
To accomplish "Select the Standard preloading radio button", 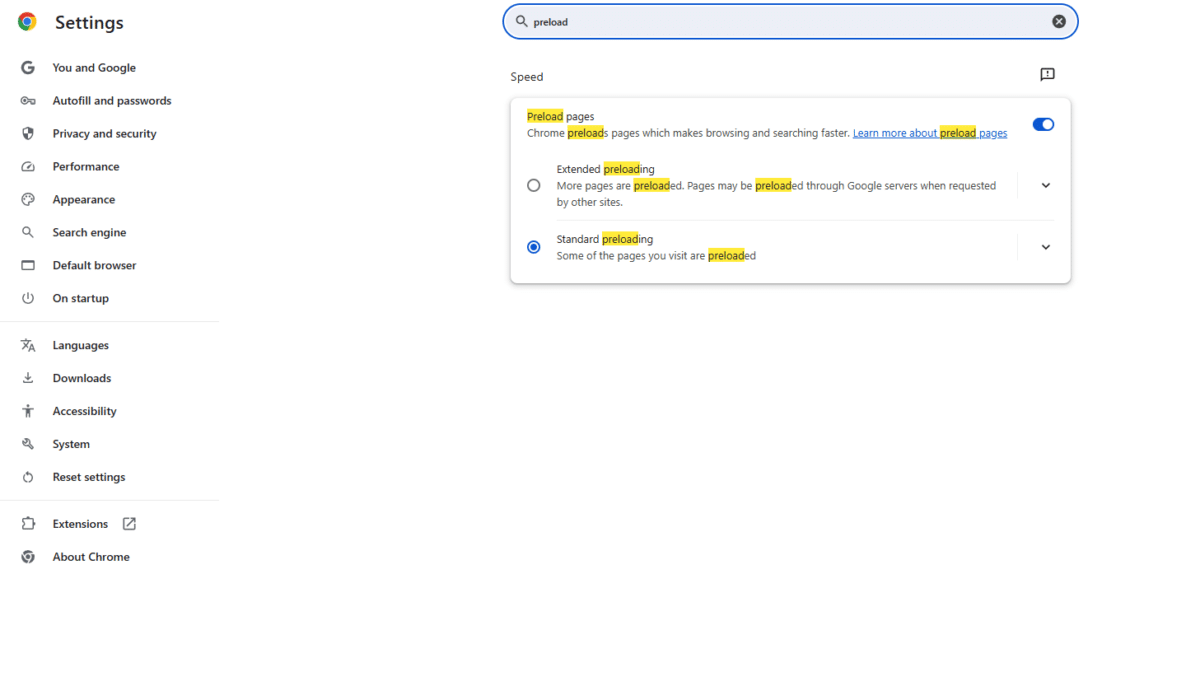I will [534, 247].
